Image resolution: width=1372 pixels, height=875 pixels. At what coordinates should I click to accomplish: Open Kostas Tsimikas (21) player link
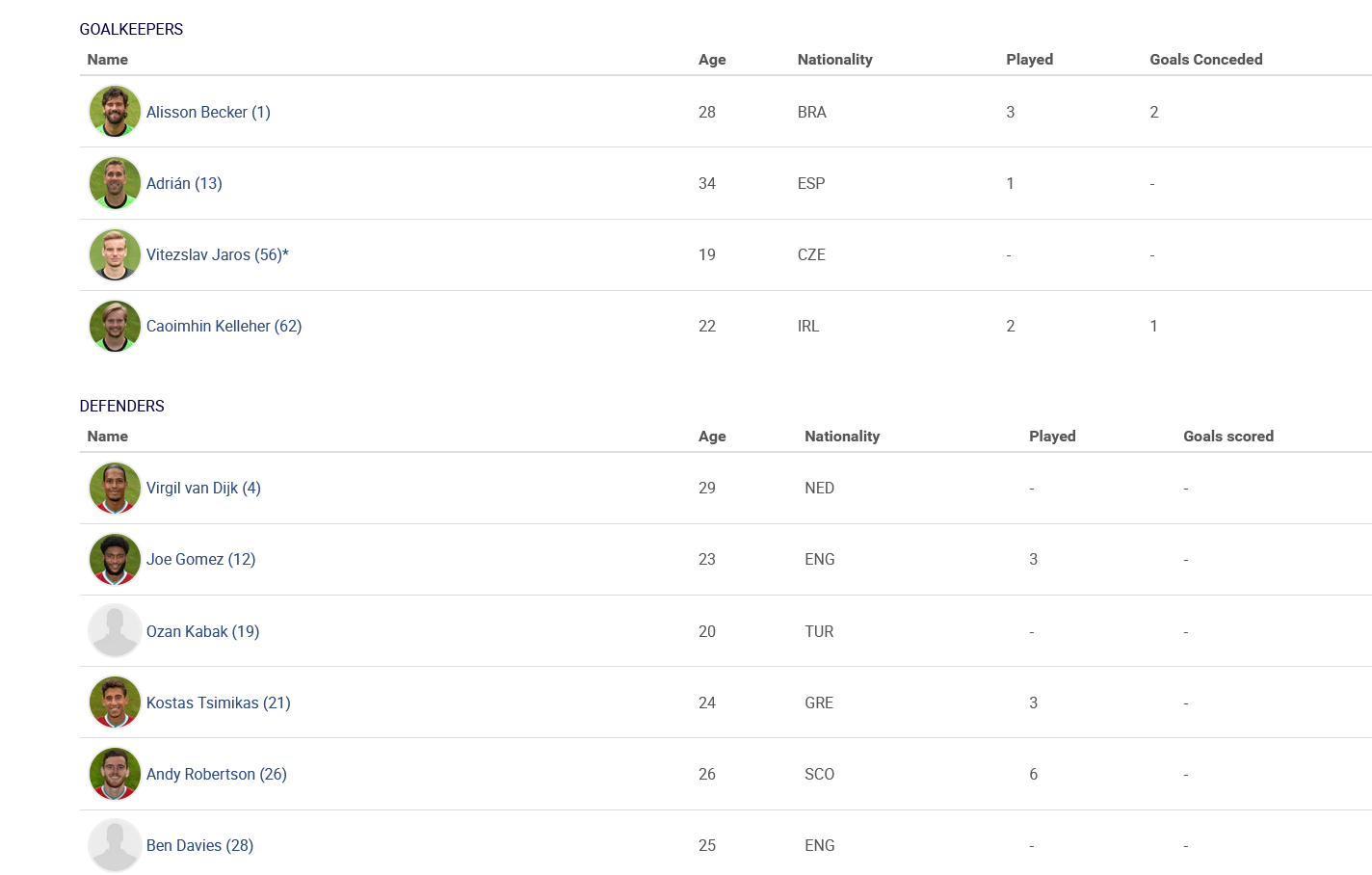coord(218,703)
